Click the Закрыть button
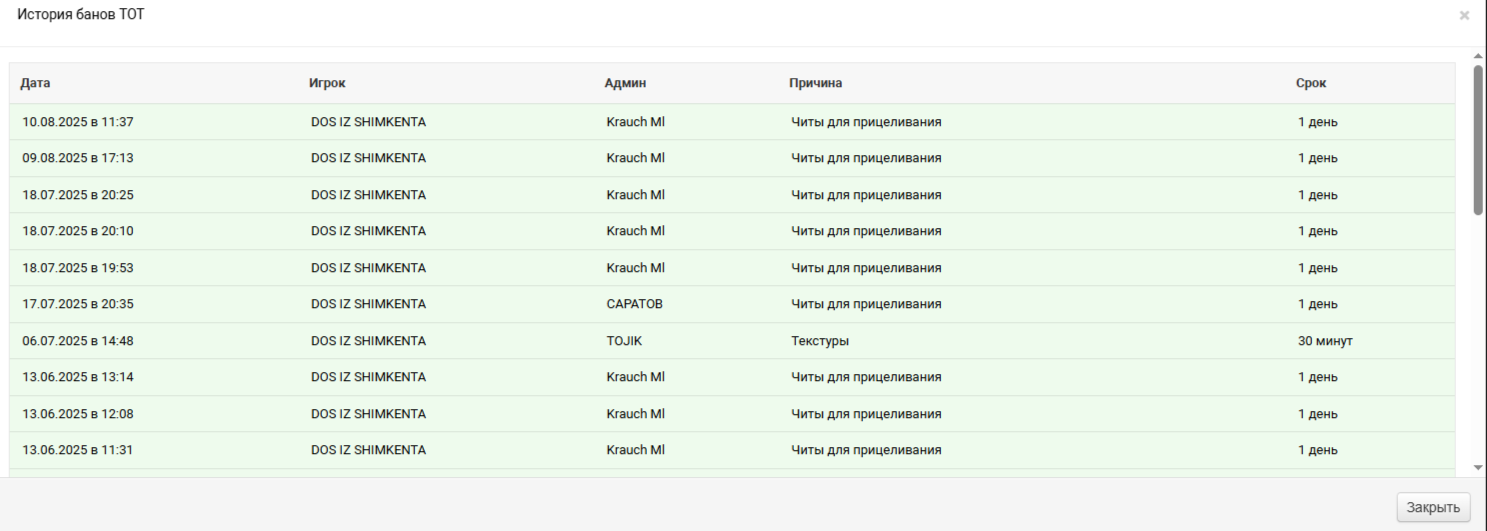This screenshot has width=1487, height=531. click(x=1433, y=507)
